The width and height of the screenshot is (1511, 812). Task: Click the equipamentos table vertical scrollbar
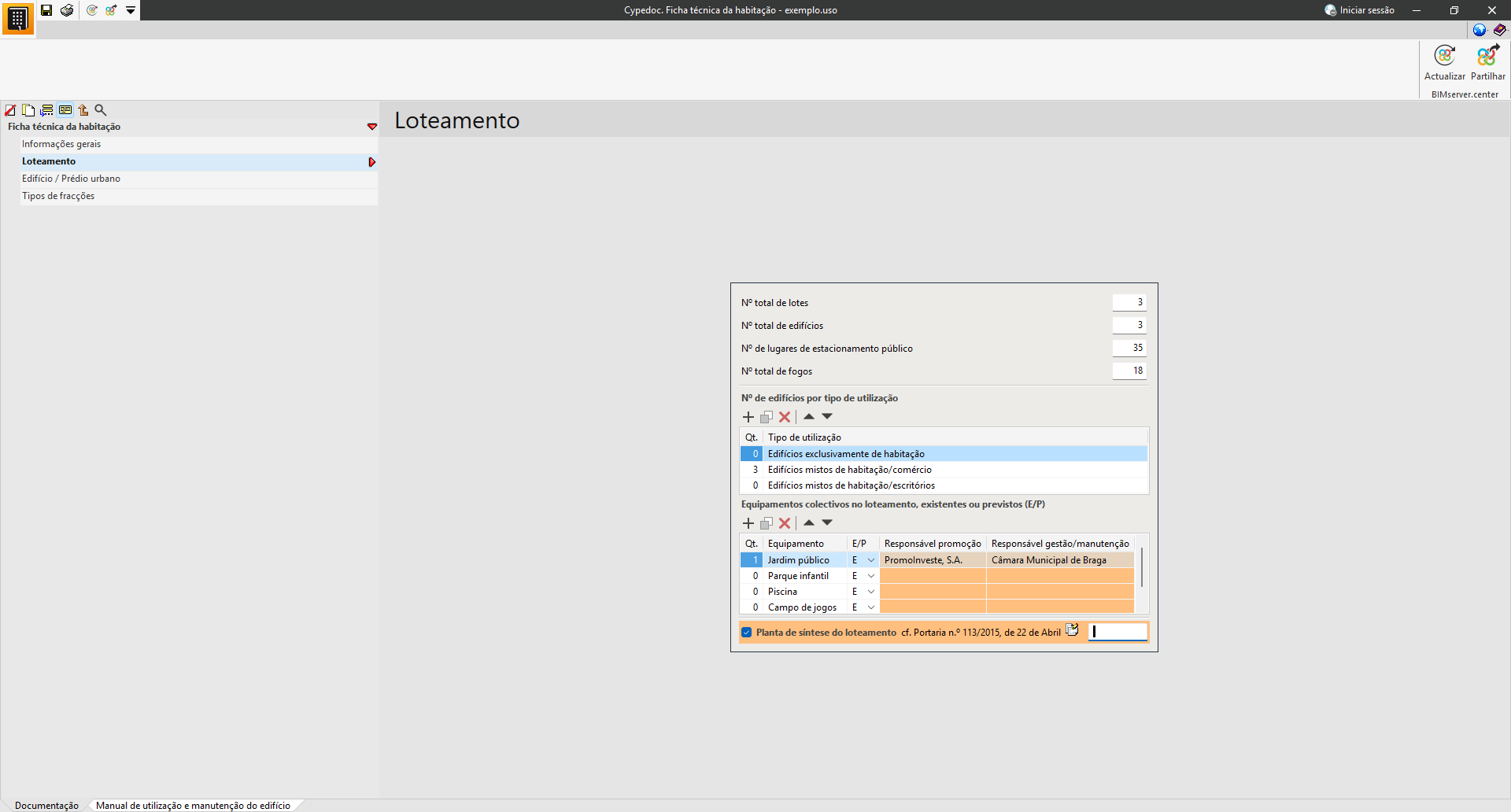pyautogui.click(x=1142, y=567)
